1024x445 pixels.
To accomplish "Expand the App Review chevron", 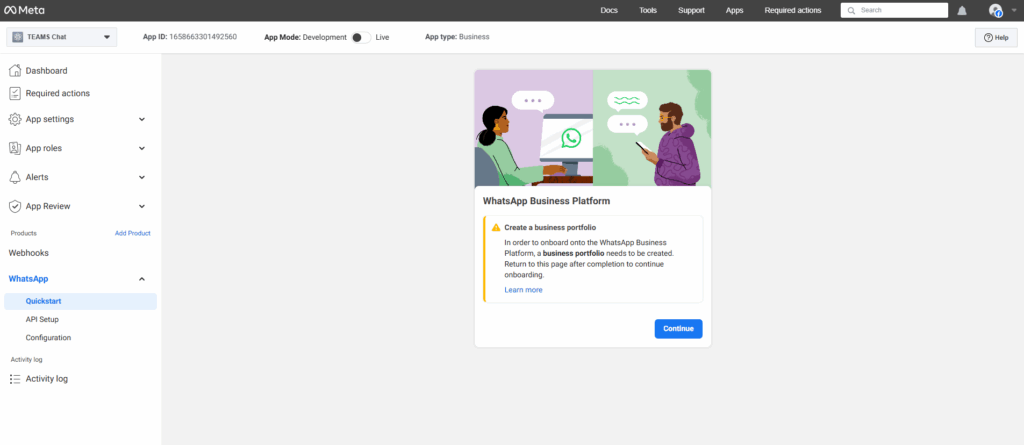I will [x=142, y=206].
